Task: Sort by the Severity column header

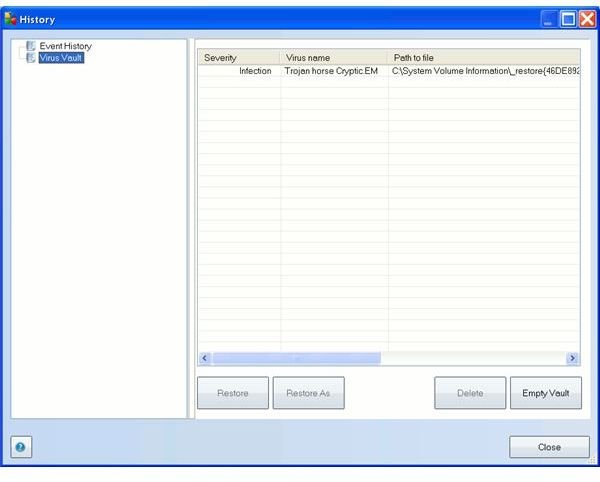Action: (x=240, y=57)
